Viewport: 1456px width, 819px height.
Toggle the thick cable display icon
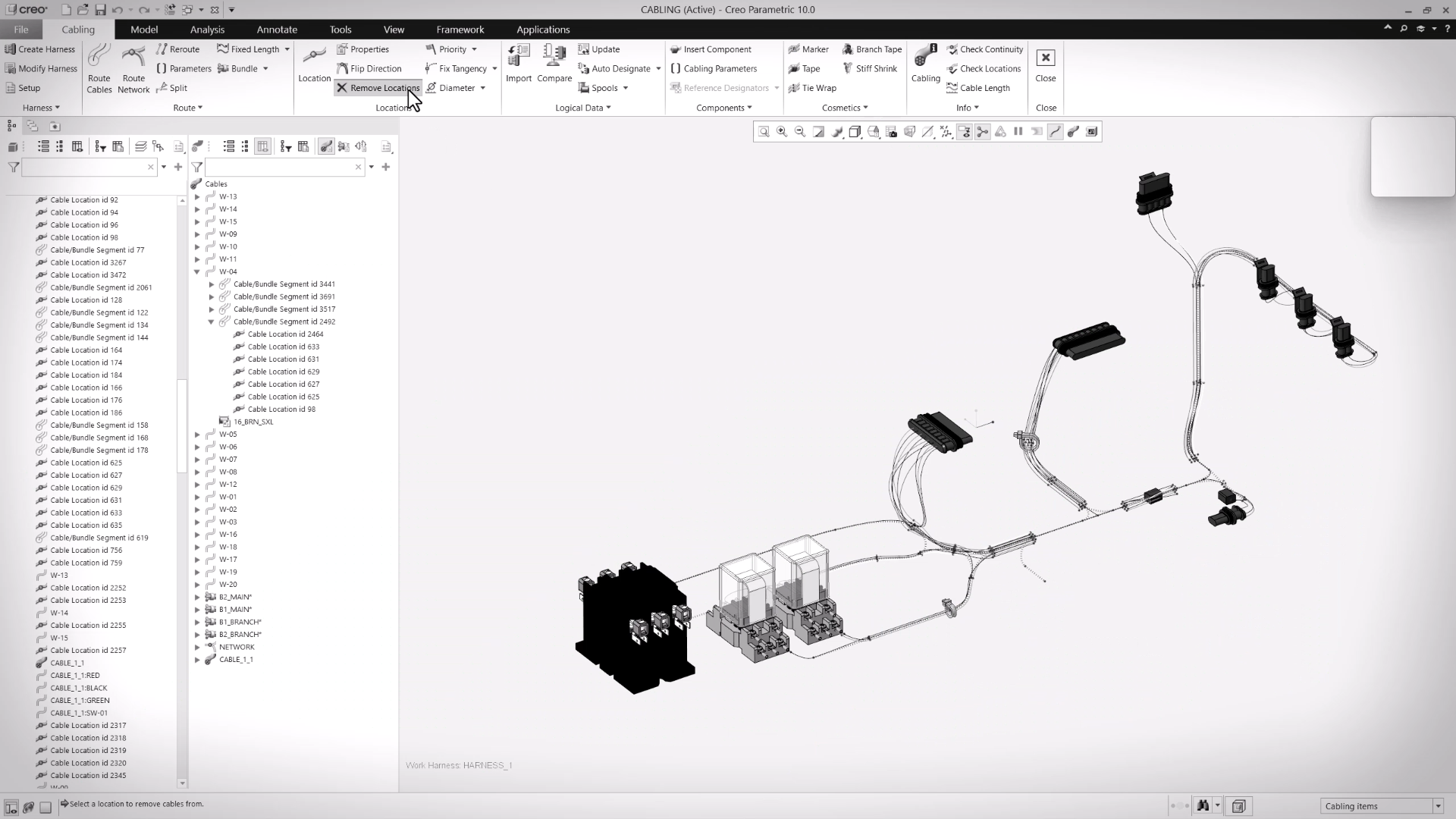(1073, 132)
